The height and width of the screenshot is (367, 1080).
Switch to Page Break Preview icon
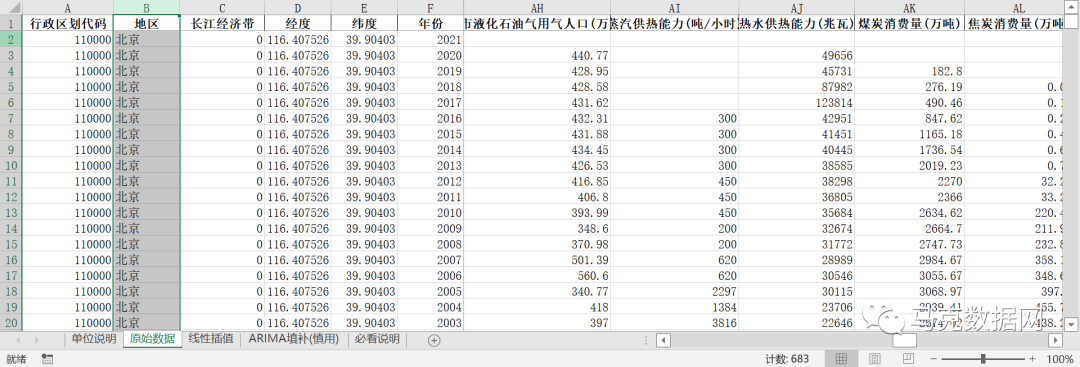click(908, 359)
